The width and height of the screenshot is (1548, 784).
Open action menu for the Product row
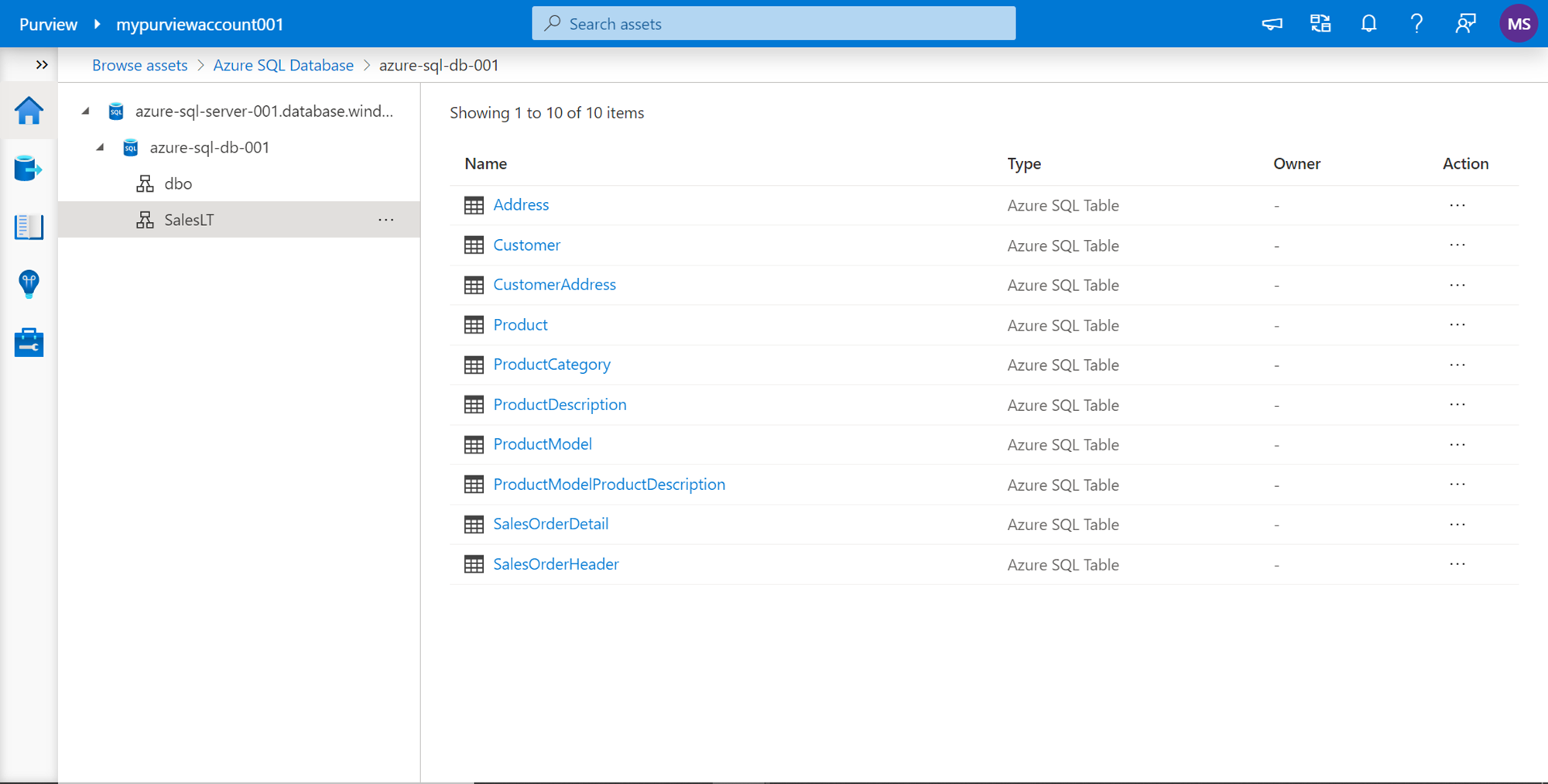pos(1457,325)
